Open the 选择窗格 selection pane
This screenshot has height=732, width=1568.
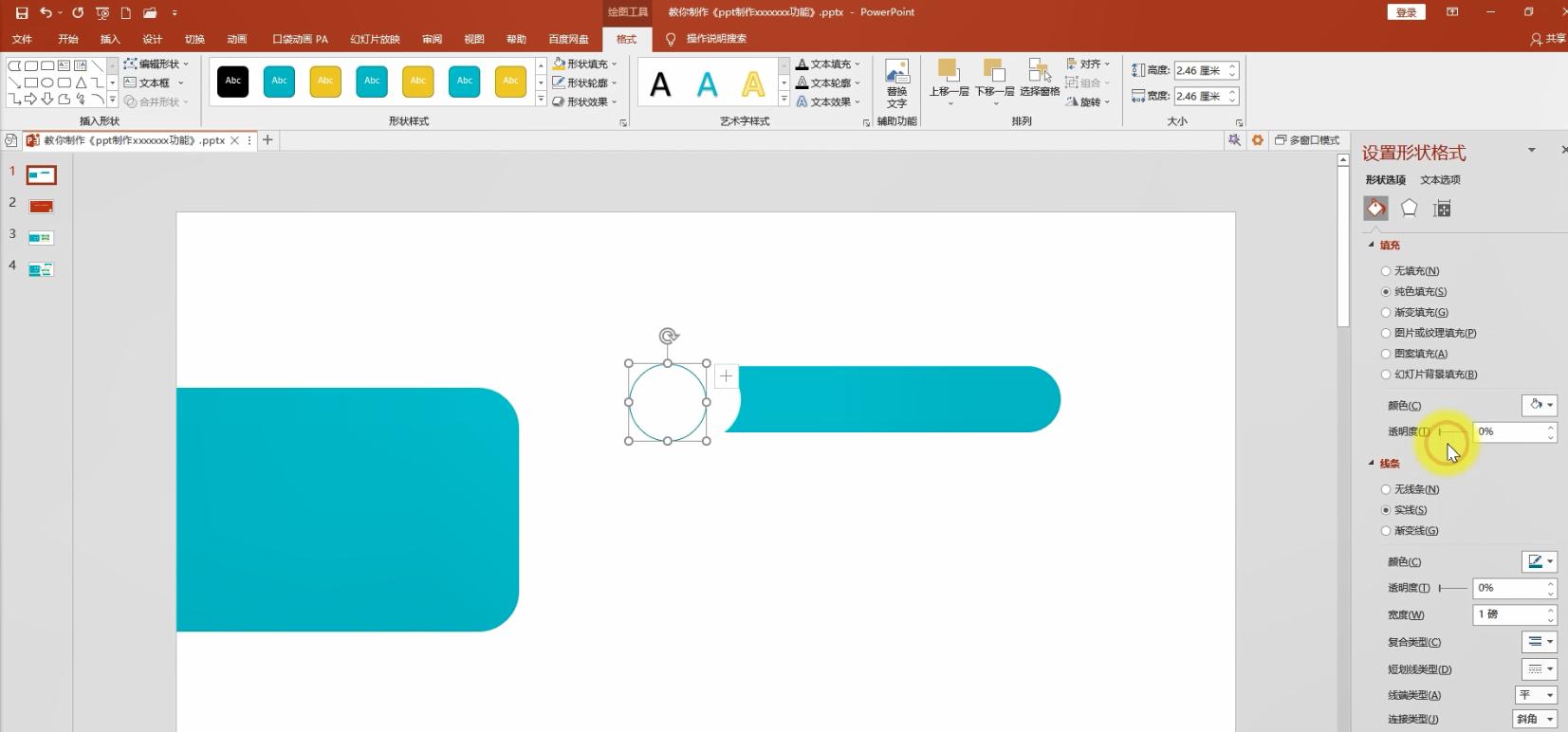1040,78
